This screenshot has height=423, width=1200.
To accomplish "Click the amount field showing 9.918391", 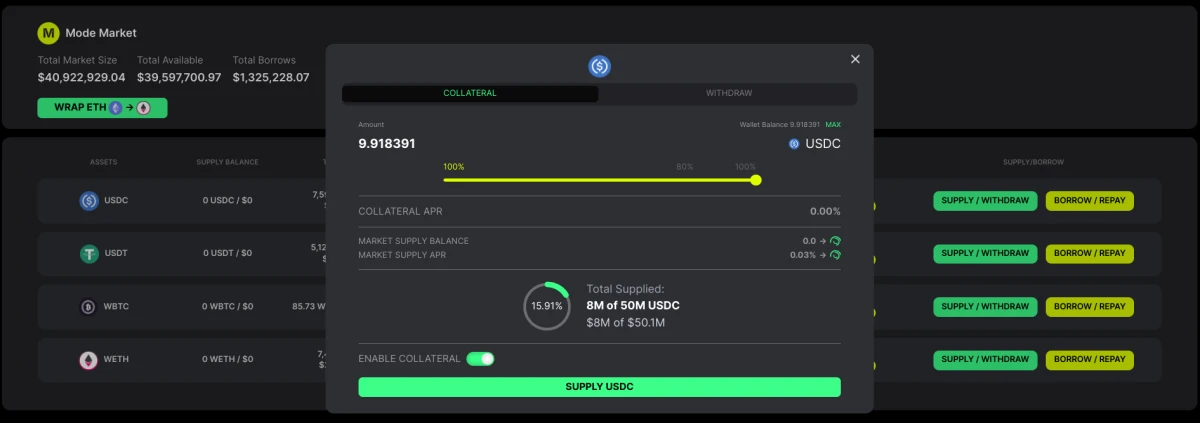I will pyautogui.click(x=387, y=144).
